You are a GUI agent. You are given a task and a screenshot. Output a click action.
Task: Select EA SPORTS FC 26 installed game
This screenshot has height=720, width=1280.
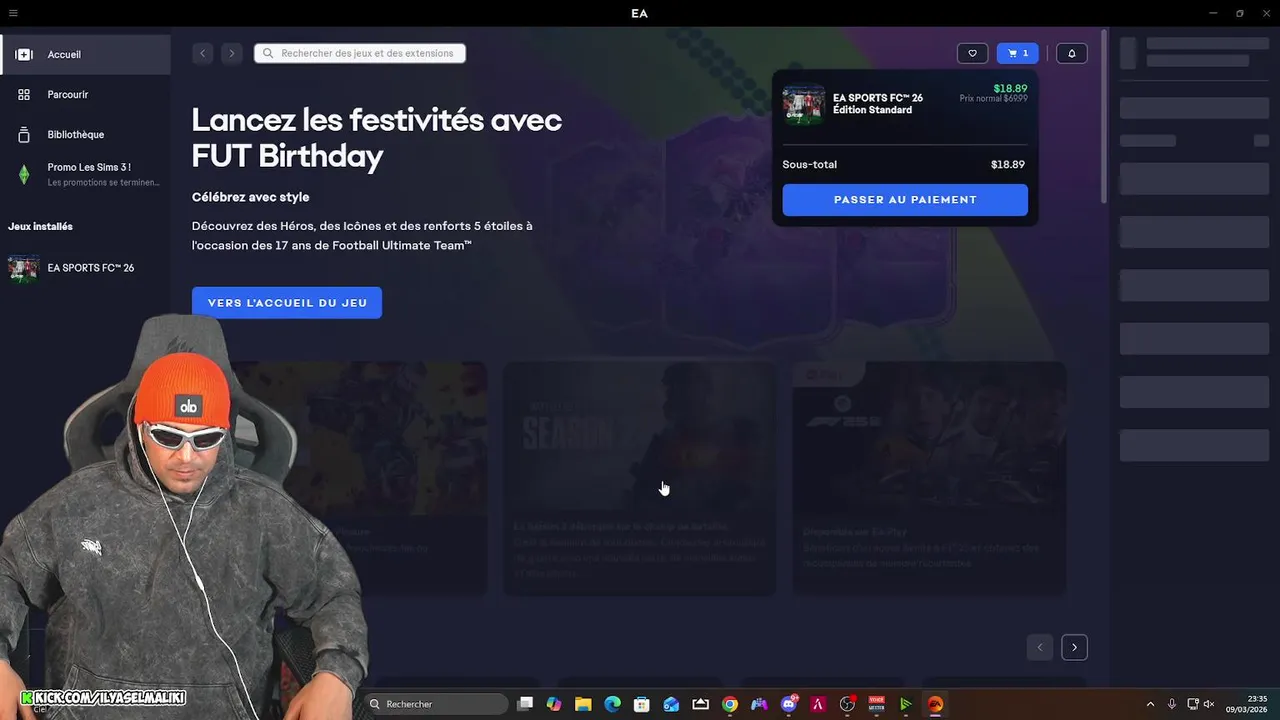pos(85,268)
